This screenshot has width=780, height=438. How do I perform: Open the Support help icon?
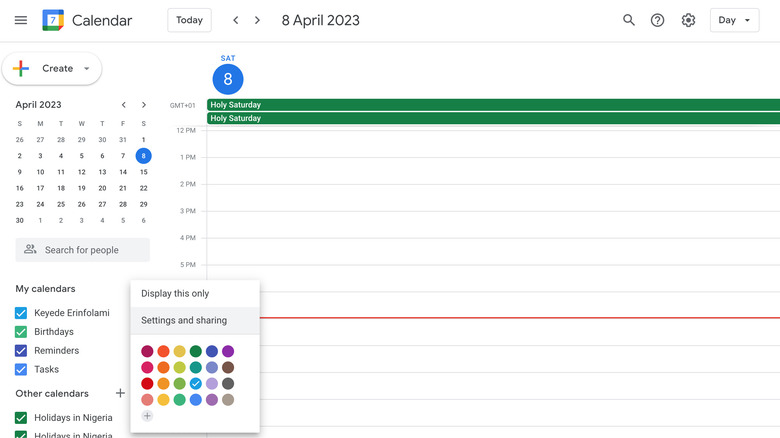(657, 20)
